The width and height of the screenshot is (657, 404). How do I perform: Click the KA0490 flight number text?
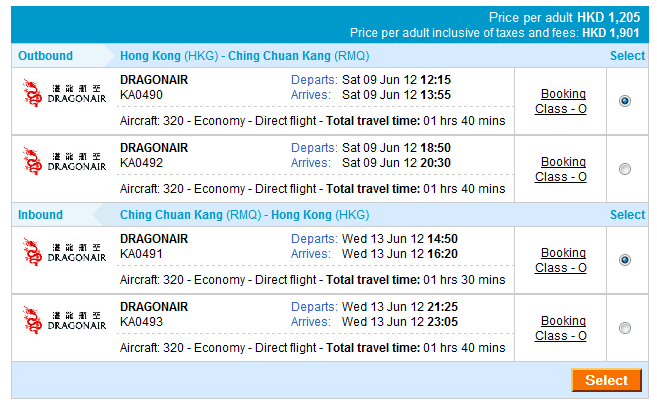click(x=141, y=95)
